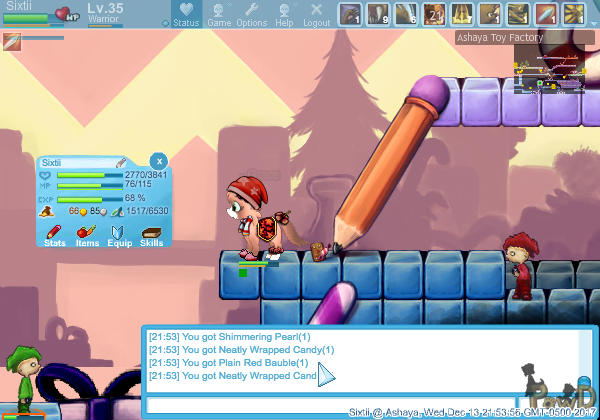600x420 pixels.
Task: Close the Sixtii status panel
Action: tap(158, 160)
